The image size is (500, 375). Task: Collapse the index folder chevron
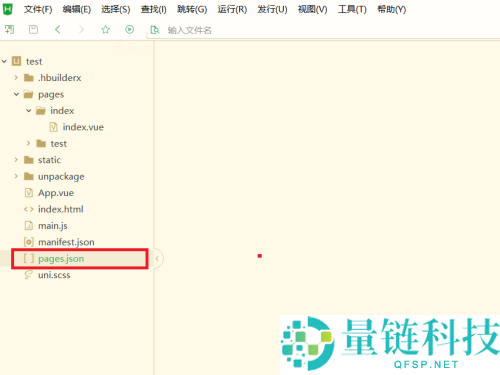coord(29,111)
